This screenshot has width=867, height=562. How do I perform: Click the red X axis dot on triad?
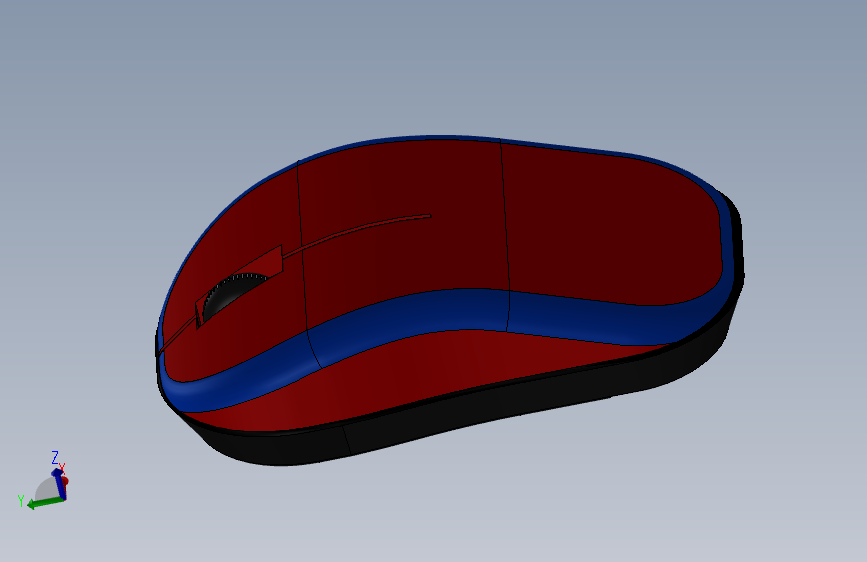65,481
